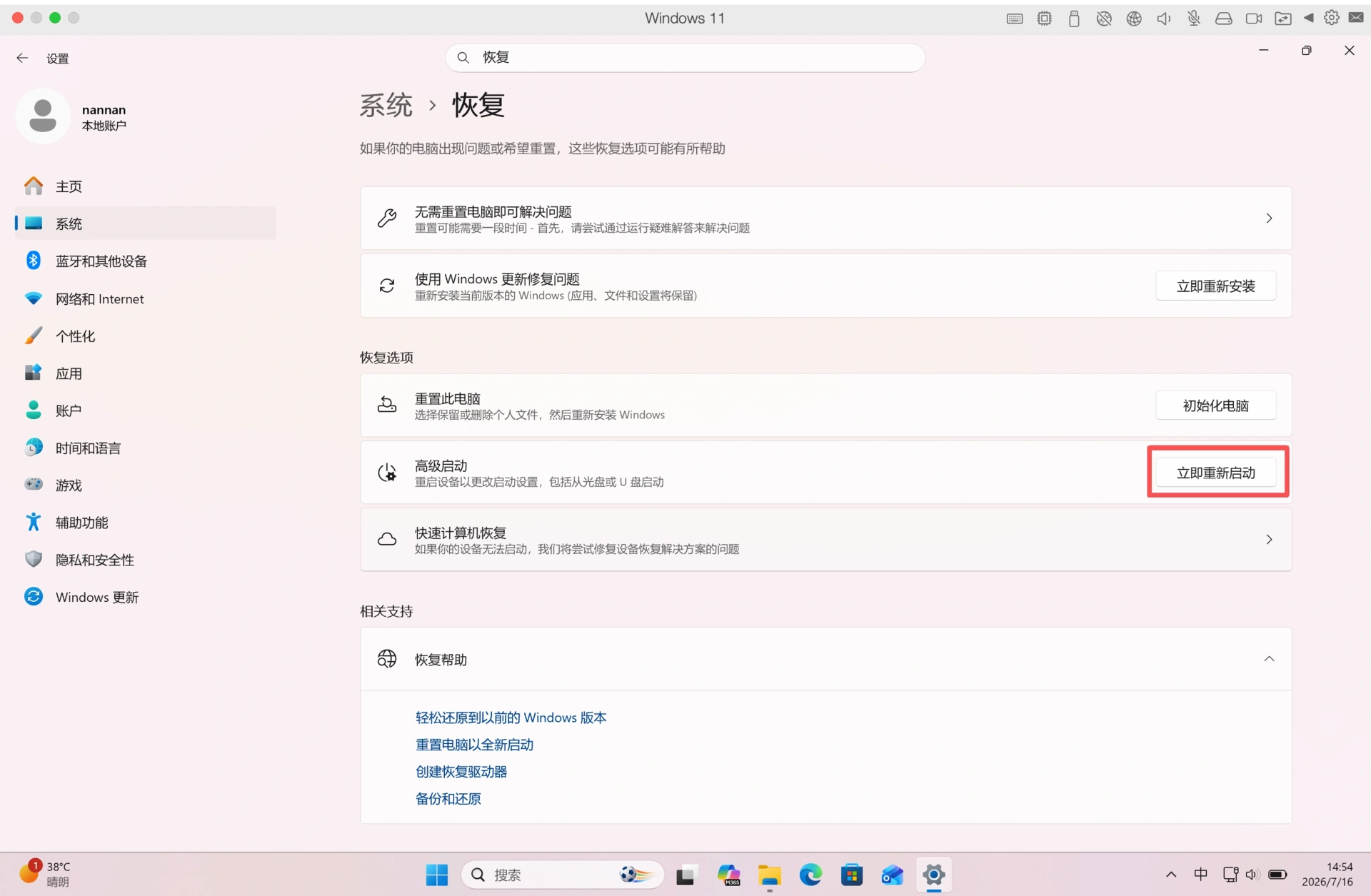Open link 备份和还原
The height and width of the screenshot is (896, 1371).
click(448, 799)
